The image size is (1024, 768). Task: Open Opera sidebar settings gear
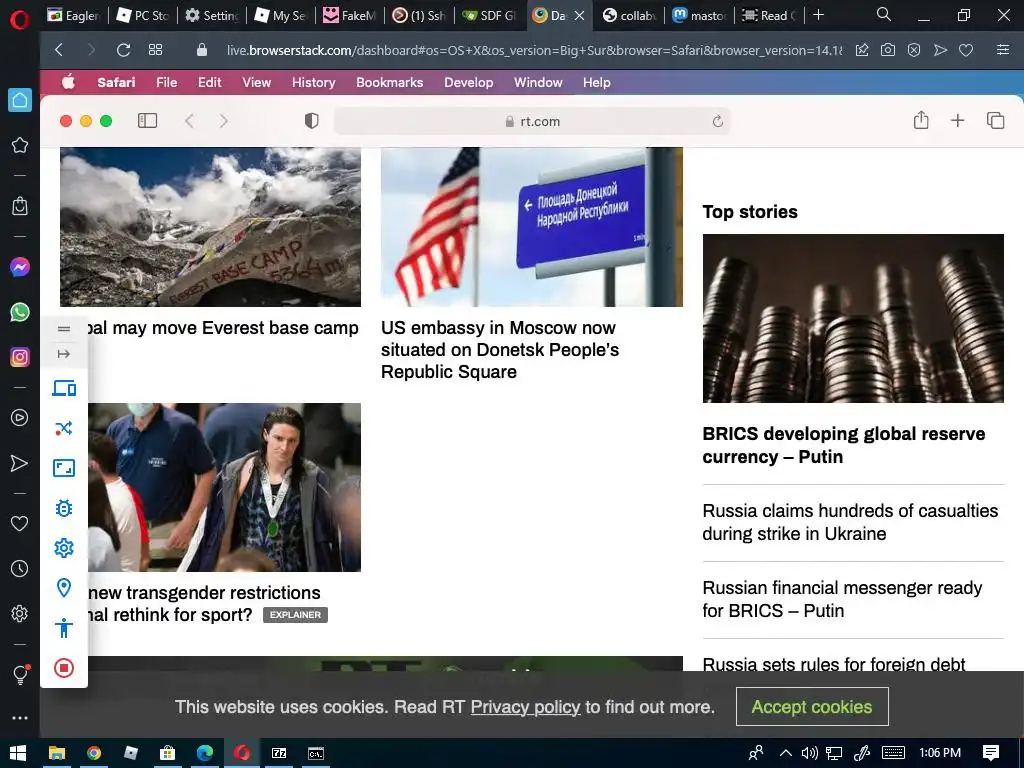(20, 613)
